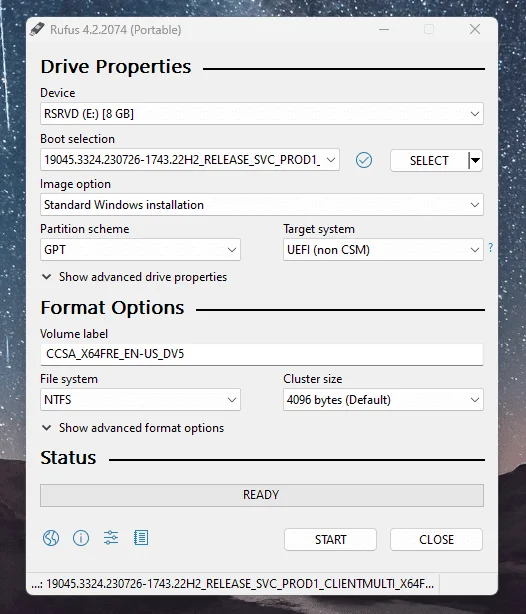Open the Partition scheme GPT dropdown
Viewport: 526px width, 614px height.
pos(140,250)
